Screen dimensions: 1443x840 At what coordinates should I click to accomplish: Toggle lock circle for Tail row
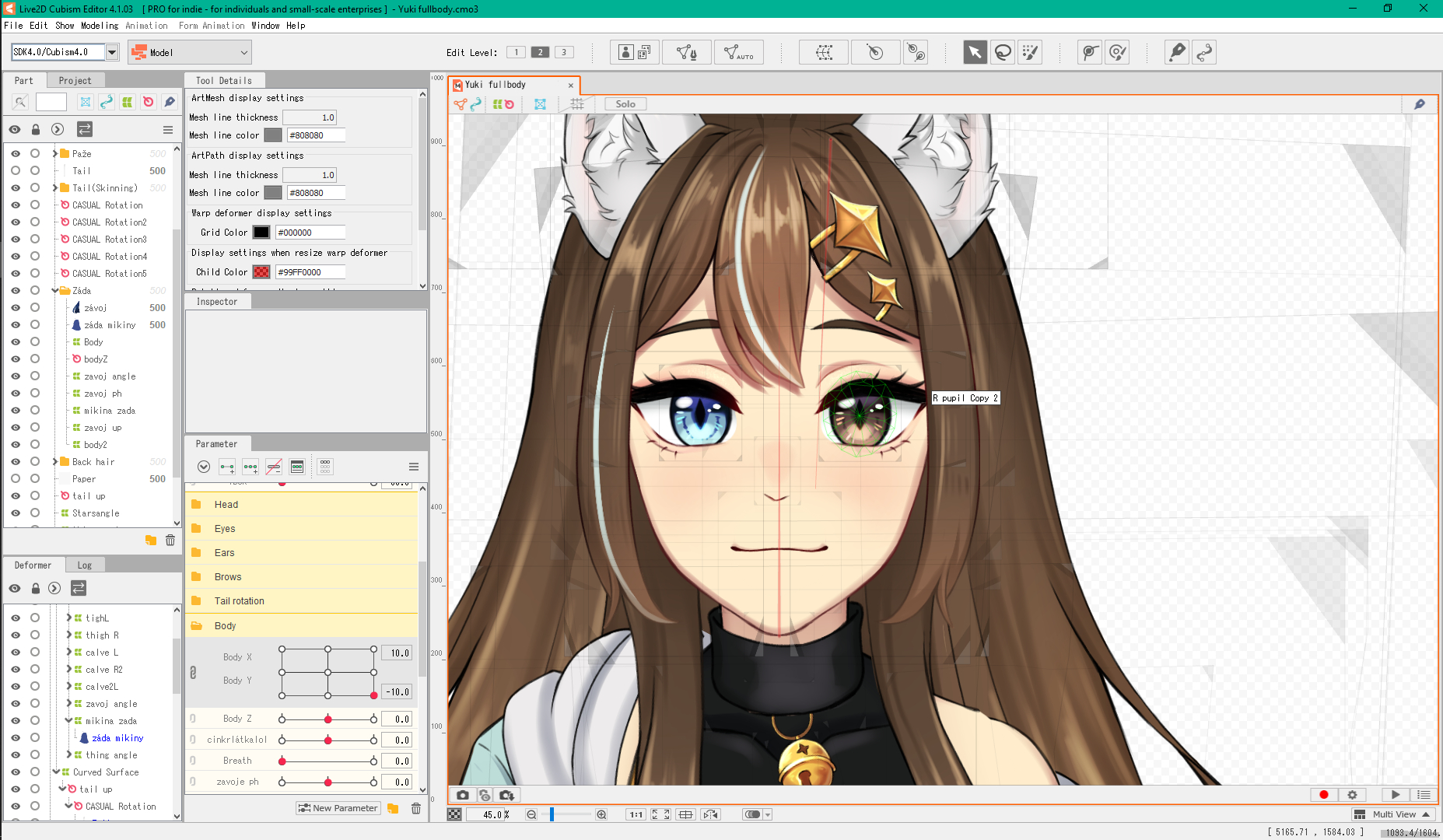pos(35,171)
